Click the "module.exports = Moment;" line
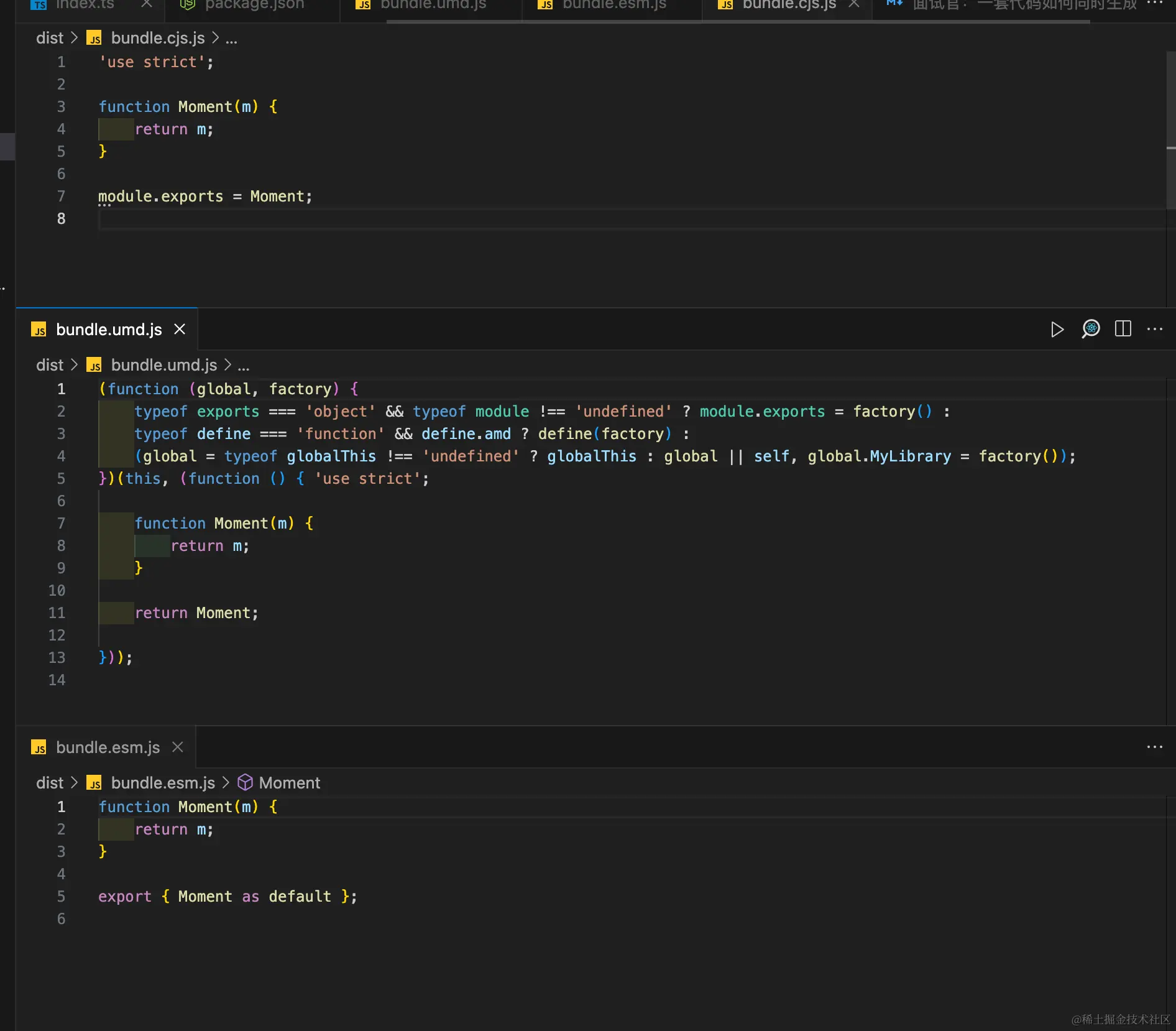The image size is (1176, 1031). (x=205, y=196)
